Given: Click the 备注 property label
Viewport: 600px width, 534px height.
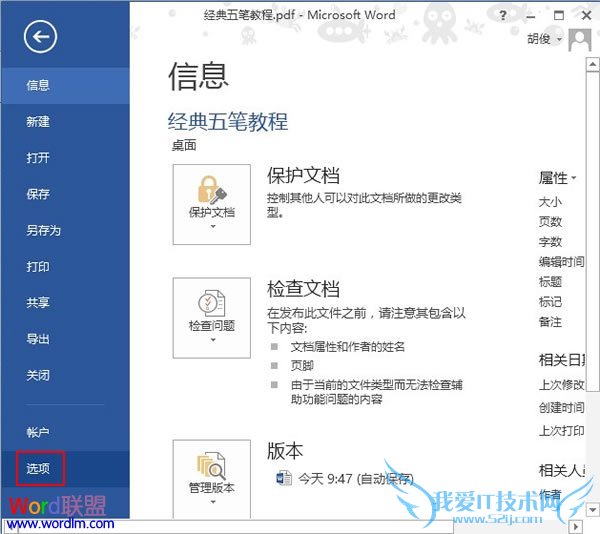Looking at the screenshot, I should [550, 322].
